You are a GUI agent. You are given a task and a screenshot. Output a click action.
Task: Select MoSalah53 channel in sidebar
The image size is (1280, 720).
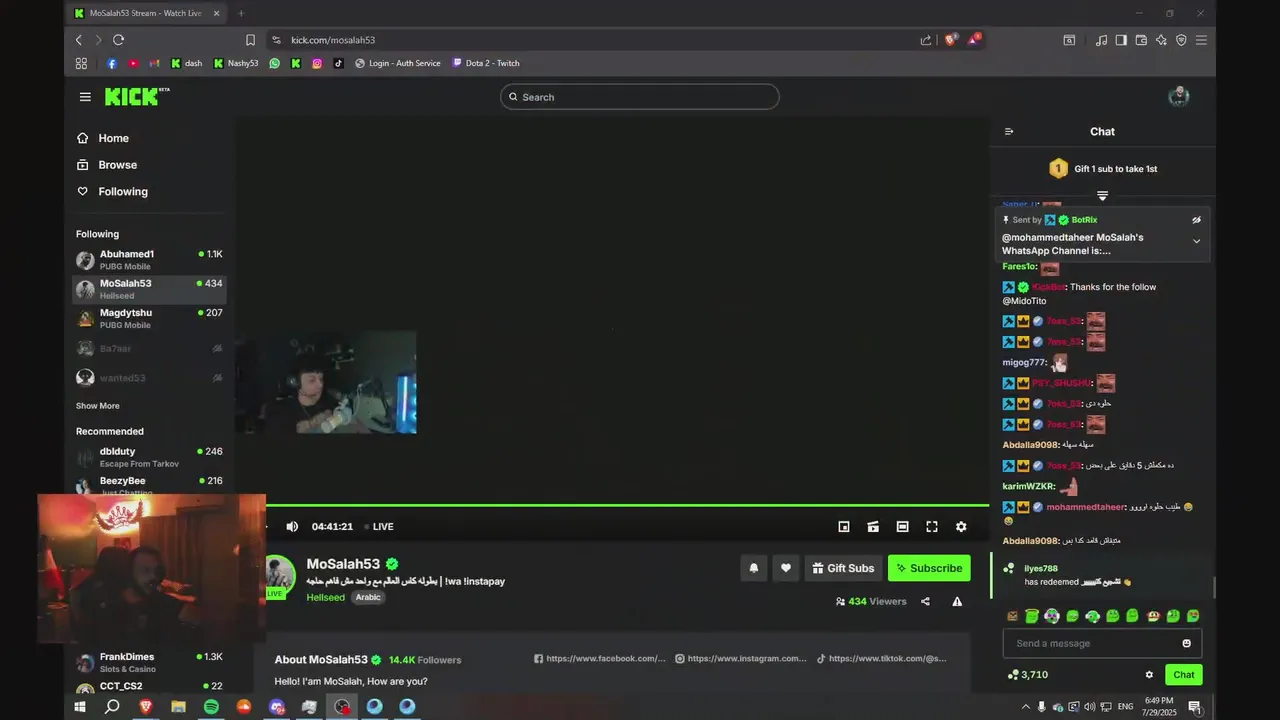(149, 289)
